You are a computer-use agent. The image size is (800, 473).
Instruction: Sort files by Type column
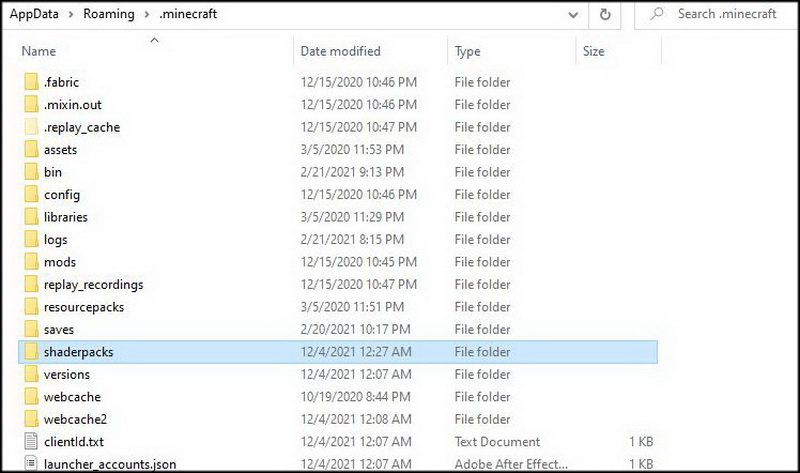[467, 51]
